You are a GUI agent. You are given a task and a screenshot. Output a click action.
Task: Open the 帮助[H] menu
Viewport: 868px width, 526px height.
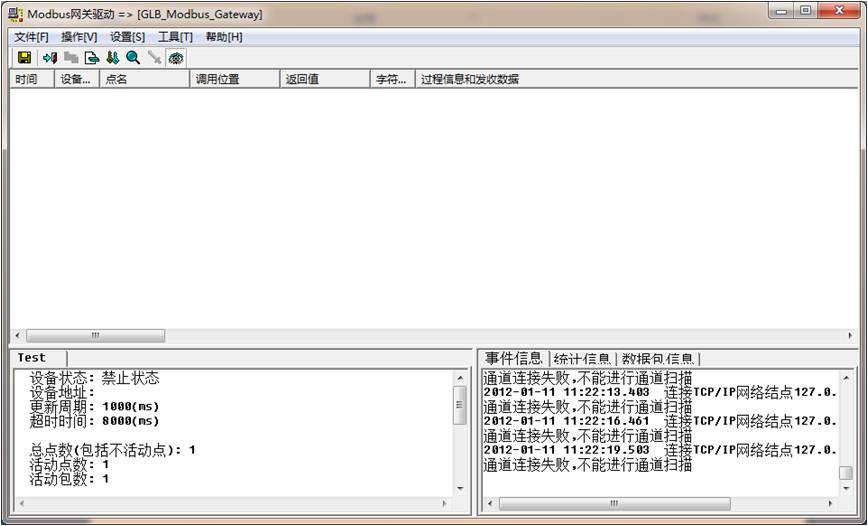tap(224, 37)
